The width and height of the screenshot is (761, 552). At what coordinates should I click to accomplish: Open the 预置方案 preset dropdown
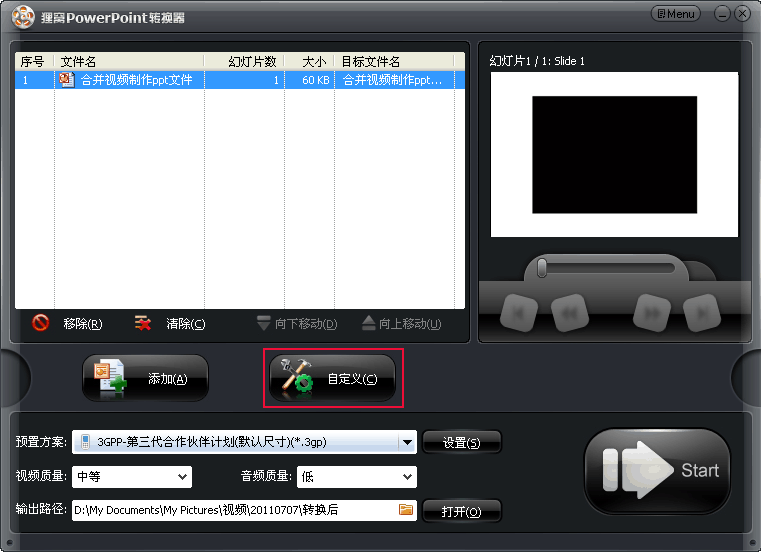tap(244, 442)
